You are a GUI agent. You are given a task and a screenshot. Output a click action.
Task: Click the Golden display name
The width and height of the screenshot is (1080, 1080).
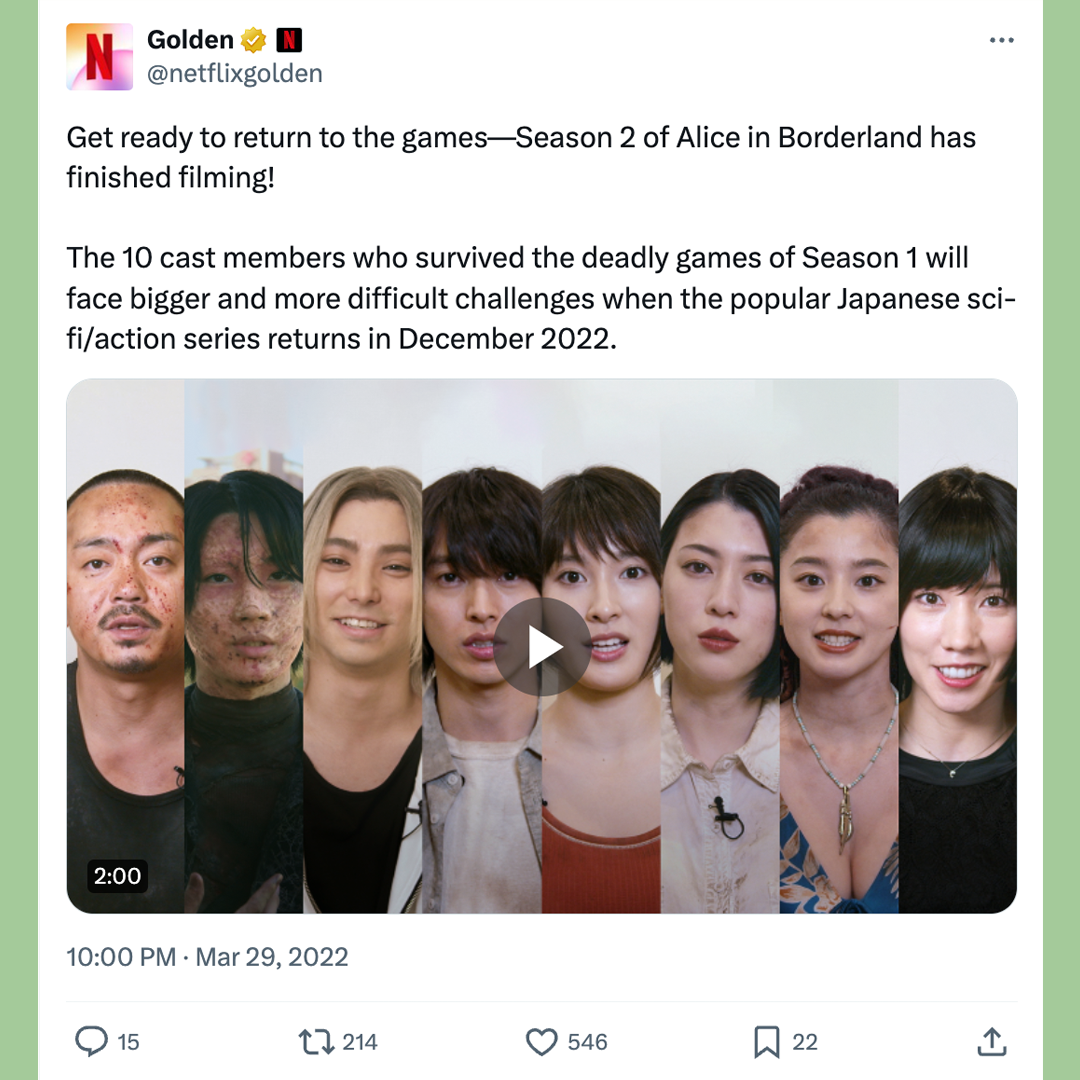pos(190,40)
